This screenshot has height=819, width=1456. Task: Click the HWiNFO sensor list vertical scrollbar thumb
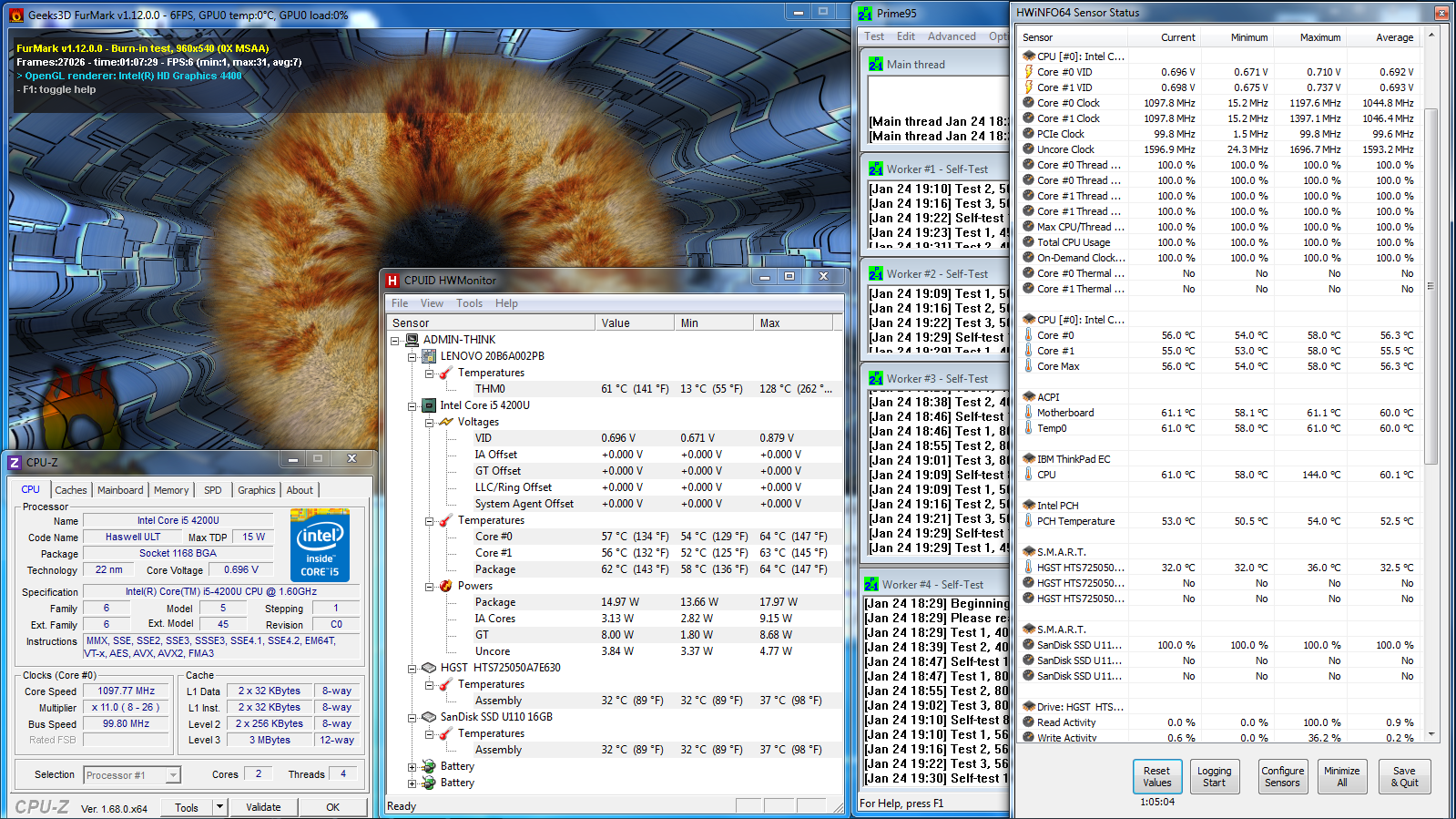click(1431, 286)
